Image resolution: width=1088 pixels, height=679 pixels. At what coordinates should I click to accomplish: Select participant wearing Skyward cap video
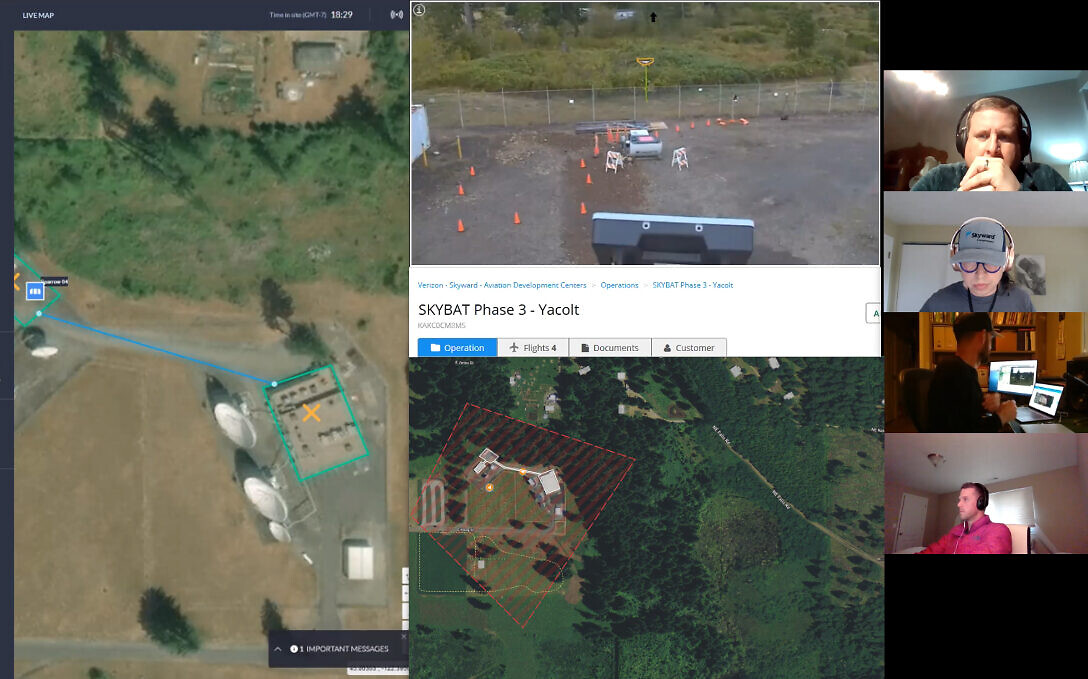coord(985,252)
